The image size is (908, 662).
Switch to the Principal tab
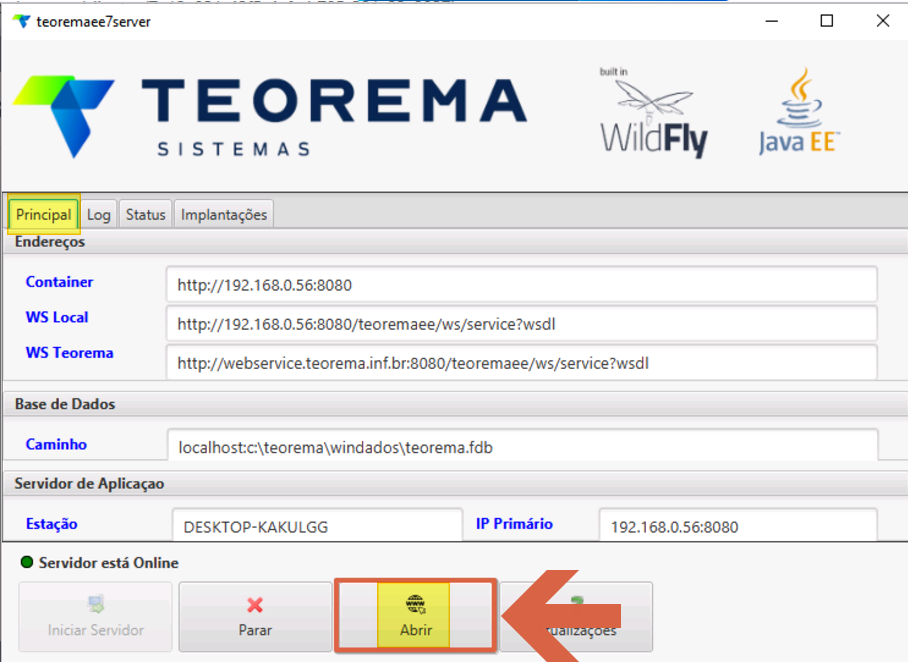(43, 214)
